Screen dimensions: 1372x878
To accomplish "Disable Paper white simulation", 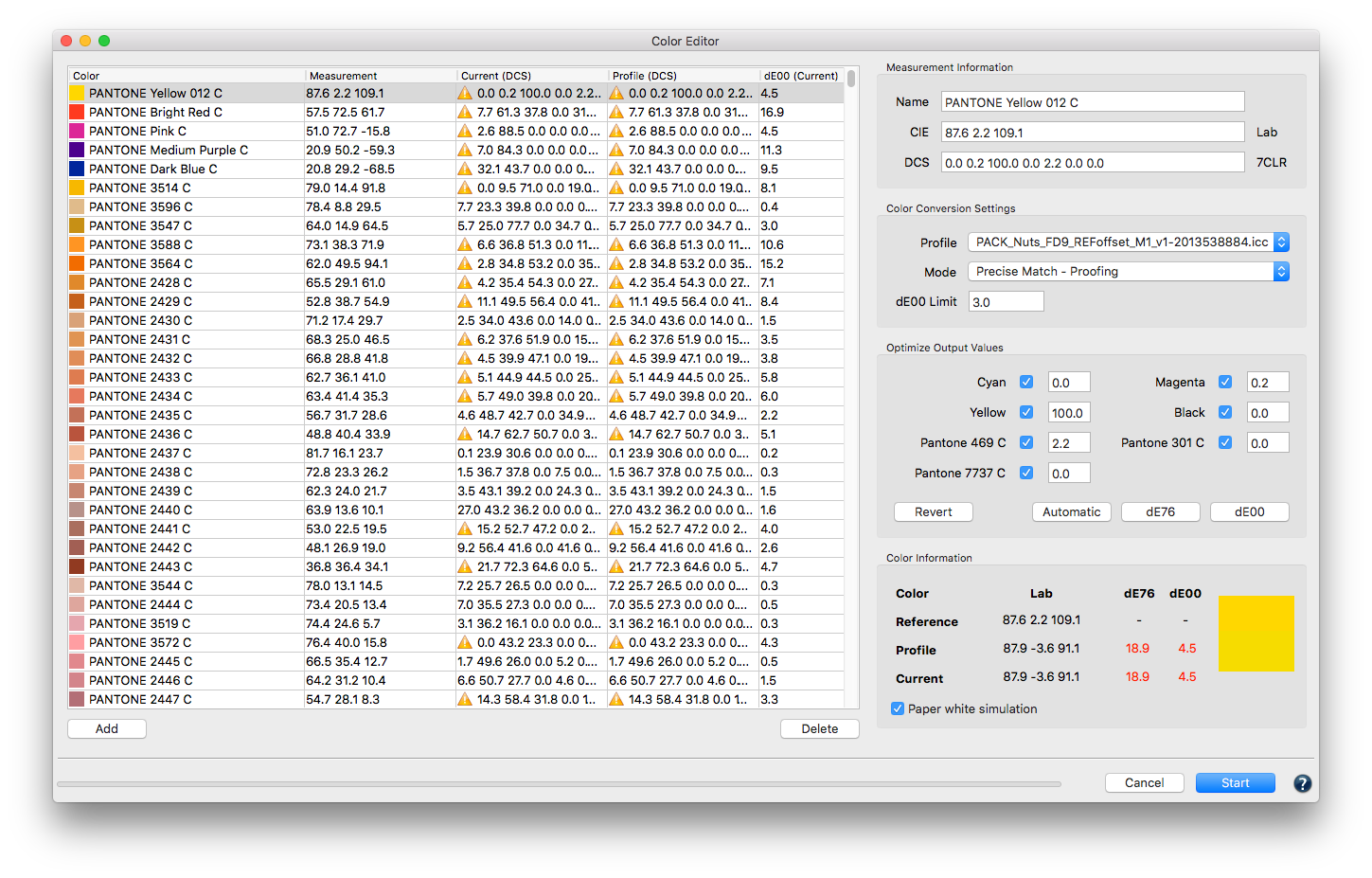I will coord(898,708).
